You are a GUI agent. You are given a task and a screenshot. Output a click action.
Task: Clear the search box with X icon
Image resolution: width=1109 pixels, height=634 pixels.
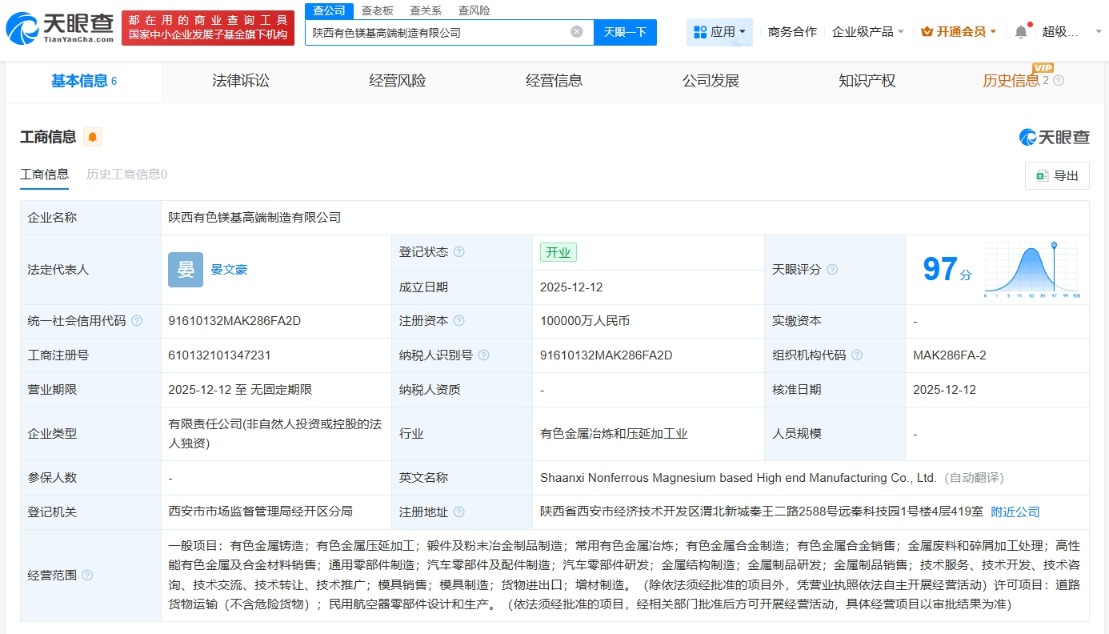577,32
